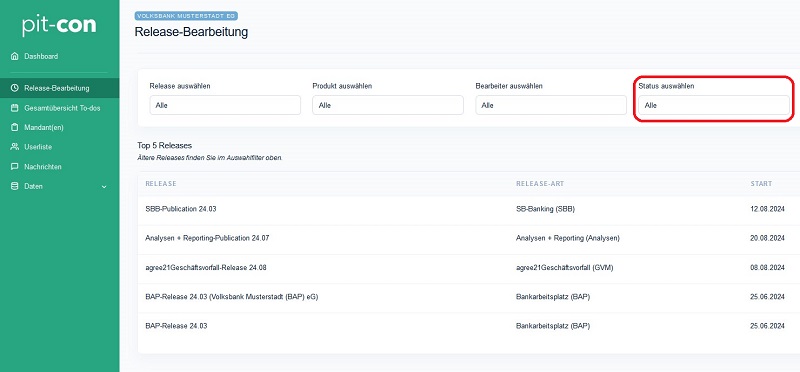Click the Volksbank Musterstadt eG badge

tap(186, 16)
